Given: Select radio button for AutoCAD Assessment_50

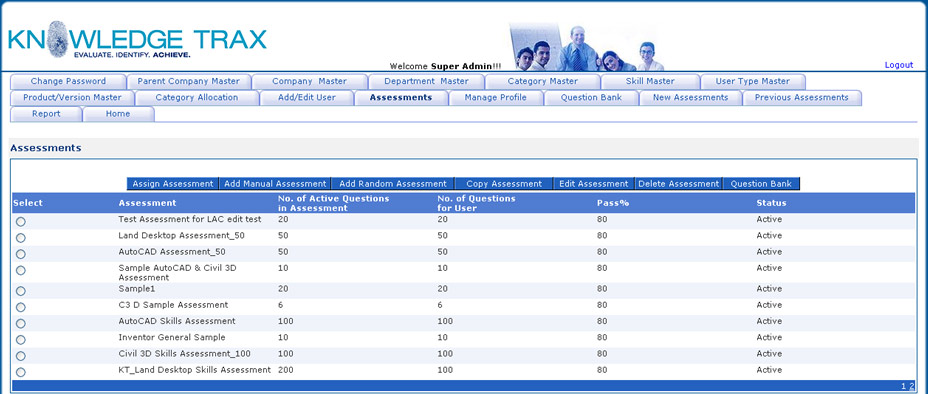Looking at the screenshot, I should pos(21,254).
